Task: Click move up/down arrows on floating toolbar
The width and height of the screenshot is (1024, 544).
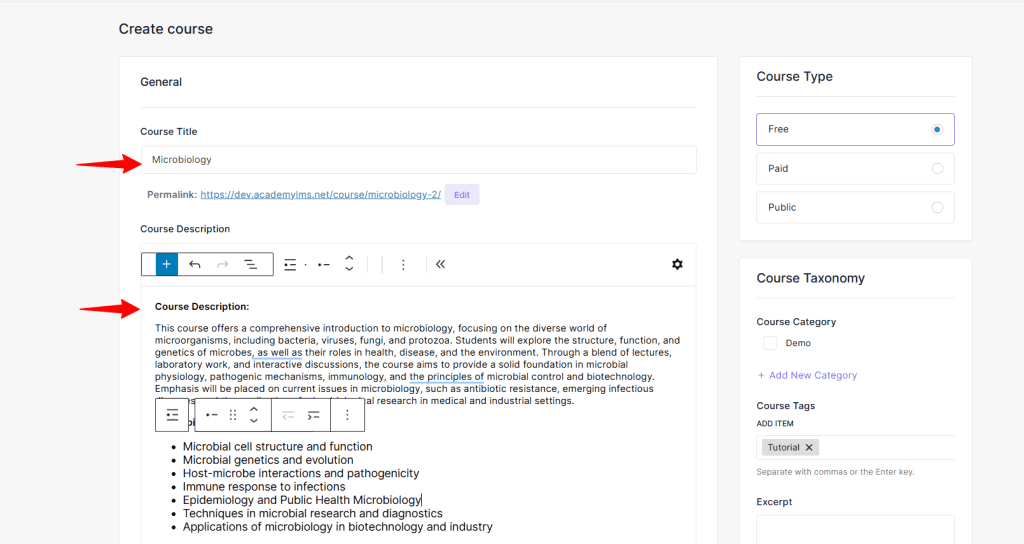Action: coord(254,415)
